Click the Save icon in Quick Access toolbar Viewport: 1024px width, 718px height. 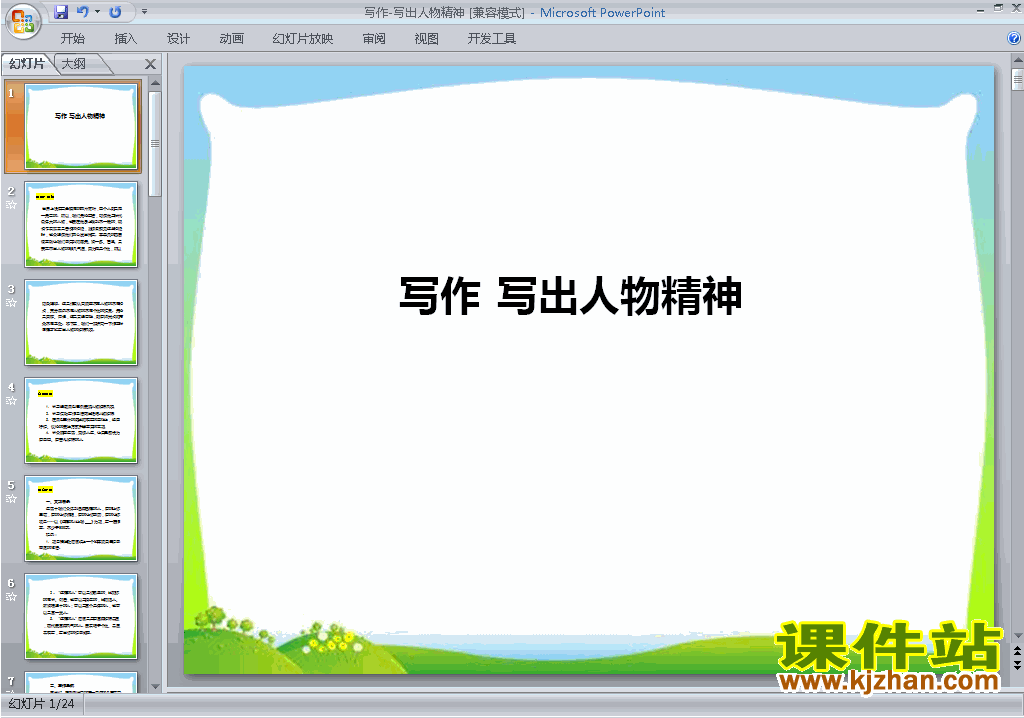pos(61,12)
